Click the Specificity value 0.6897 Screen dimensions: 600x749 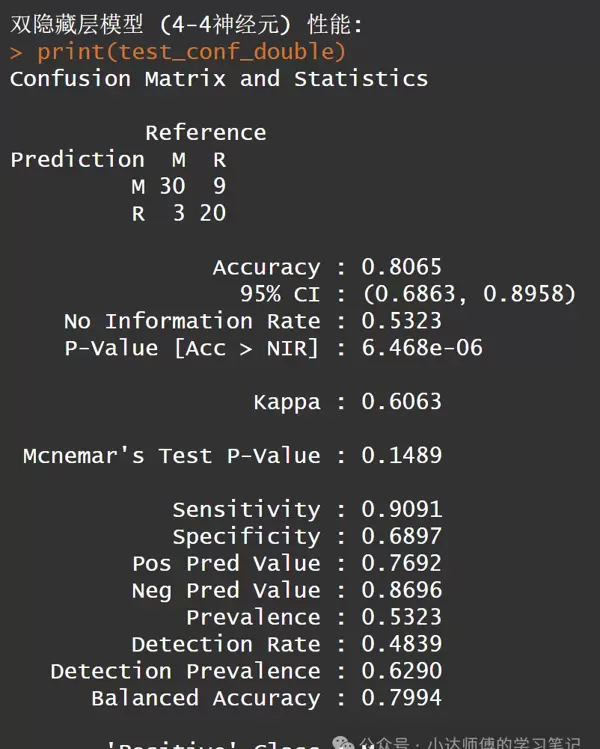pos(401,536)
